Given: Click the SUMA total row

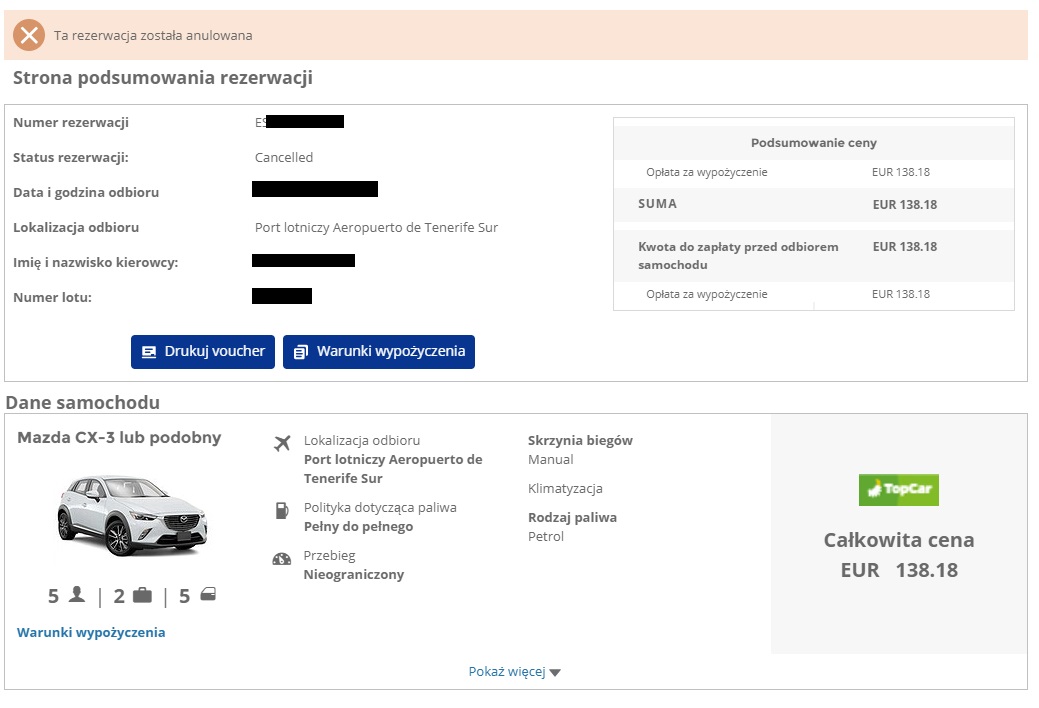Looking at the screenshot, I should pyautogui.click(x=814, y=204).
